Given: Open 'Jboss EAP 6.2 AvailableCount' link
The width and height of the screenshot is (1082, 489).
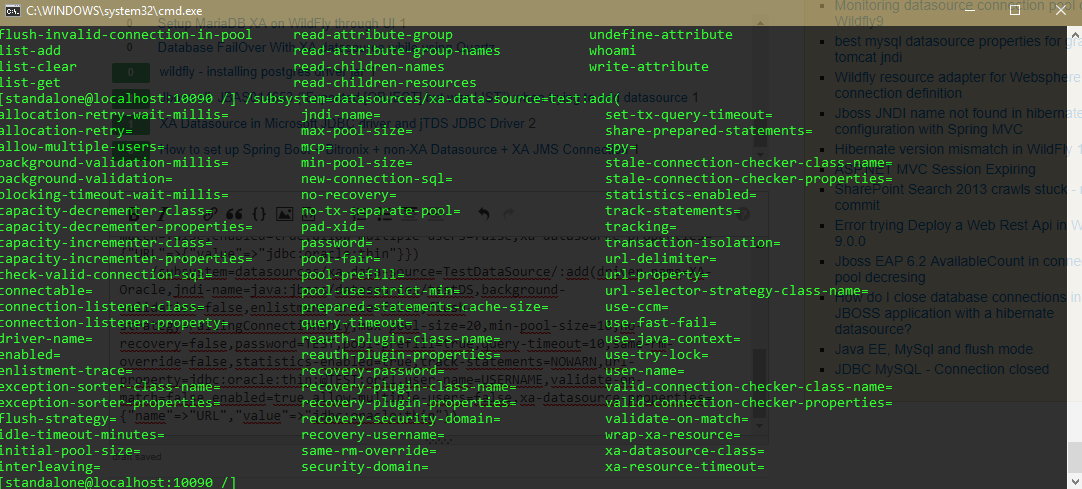Looking at the screenshot, I should (x=957, y=269).
